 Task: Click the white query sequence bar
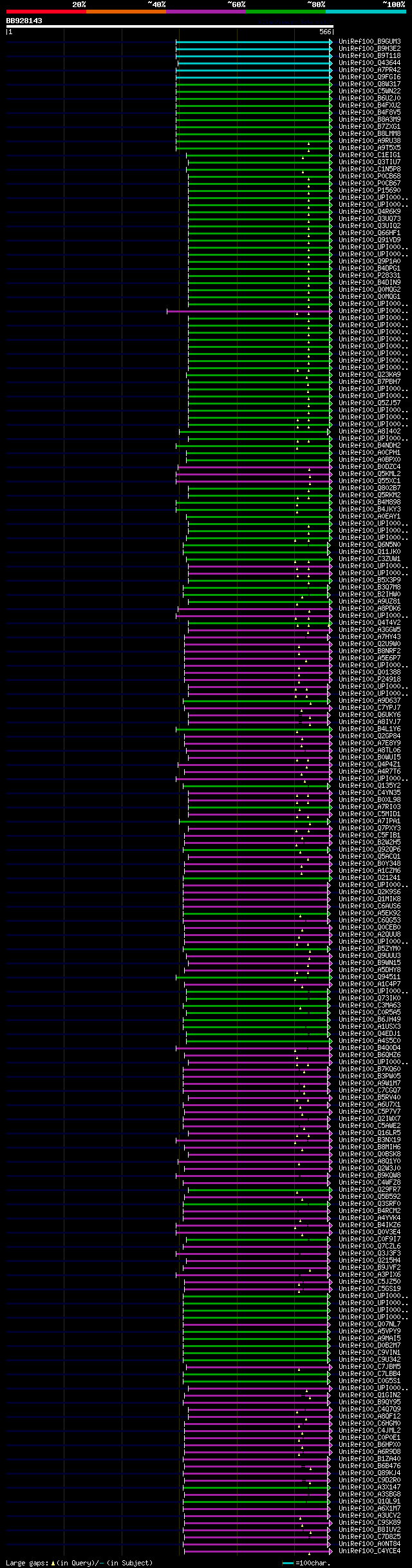coord(169,26)
